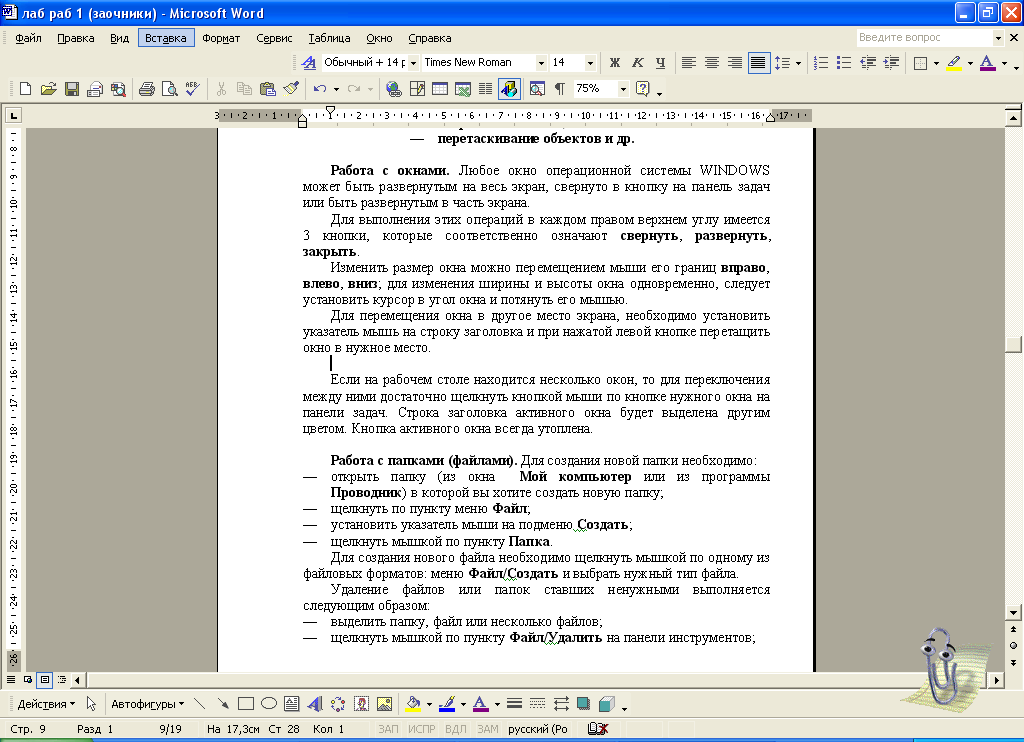This screenshot has height=742, width=1024.
Task: Toggle the Drawing toolbar button
Action: click(x=509, y=89)
